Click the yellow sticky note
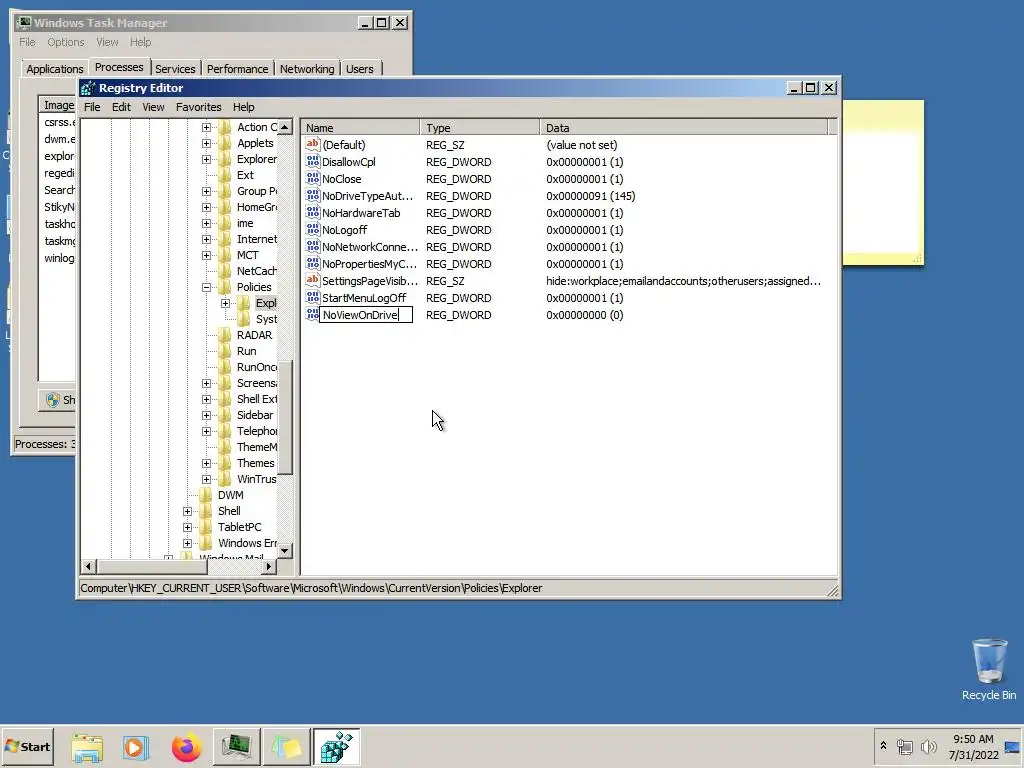 pyautogui.click(x=882, y=183)
